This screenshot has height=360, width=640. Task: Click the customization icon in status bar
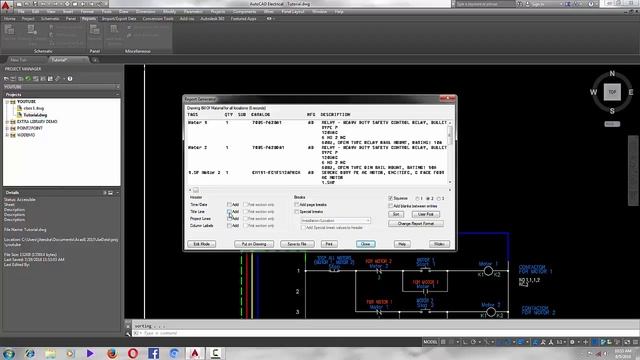click(x=636, y=342)
